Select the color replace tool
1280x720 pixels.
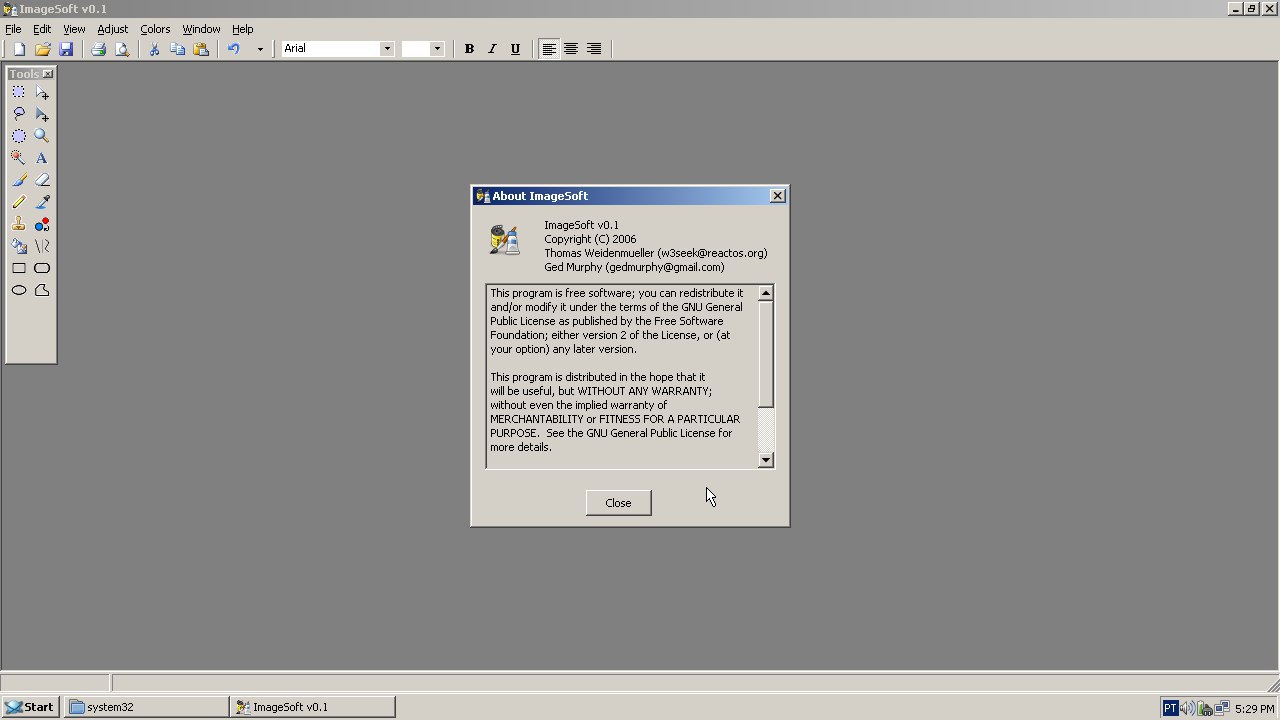click(x=42, y=224)
